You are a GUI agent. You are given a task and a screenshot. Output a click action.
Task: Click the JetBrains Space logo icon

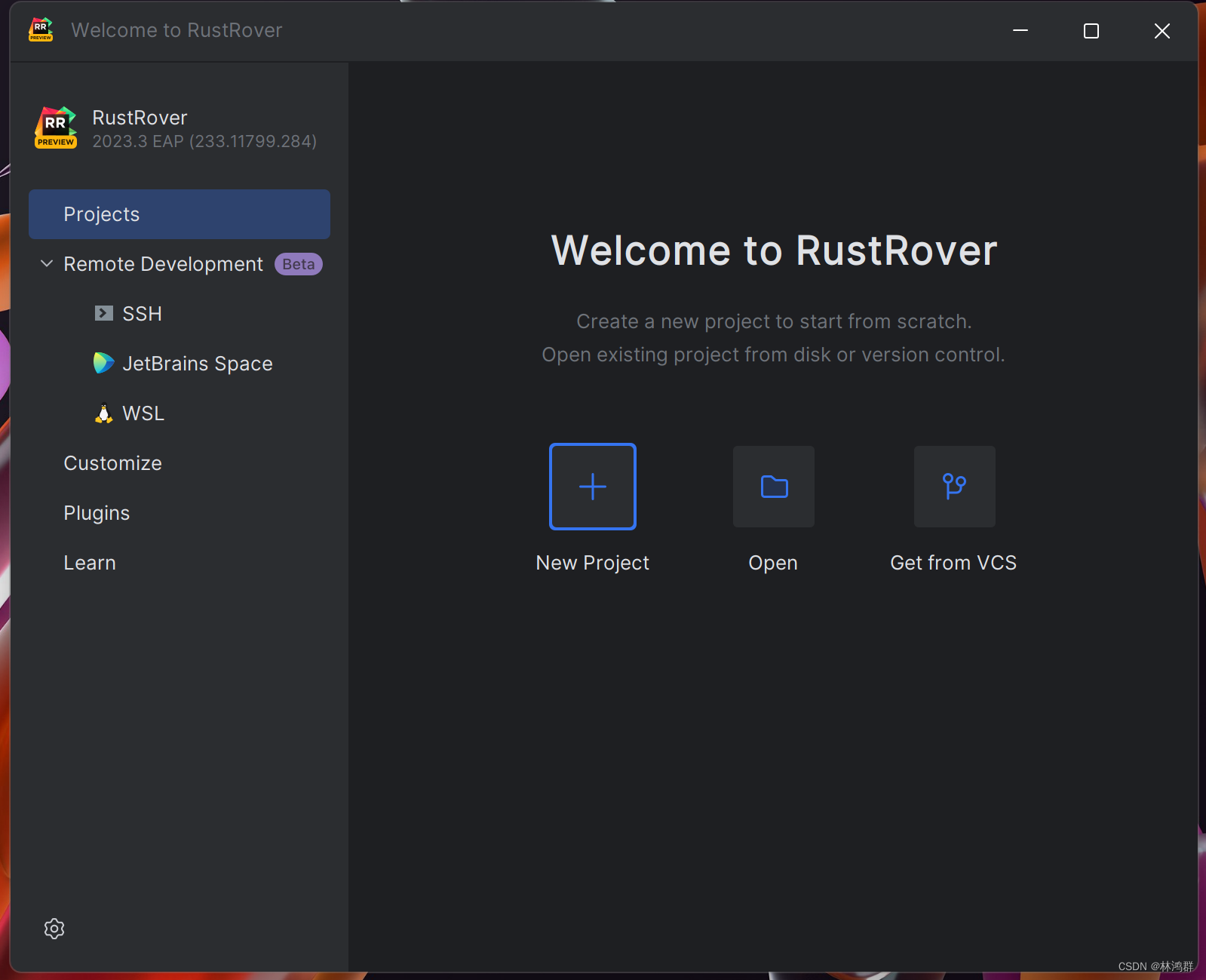tap(104, 363)
